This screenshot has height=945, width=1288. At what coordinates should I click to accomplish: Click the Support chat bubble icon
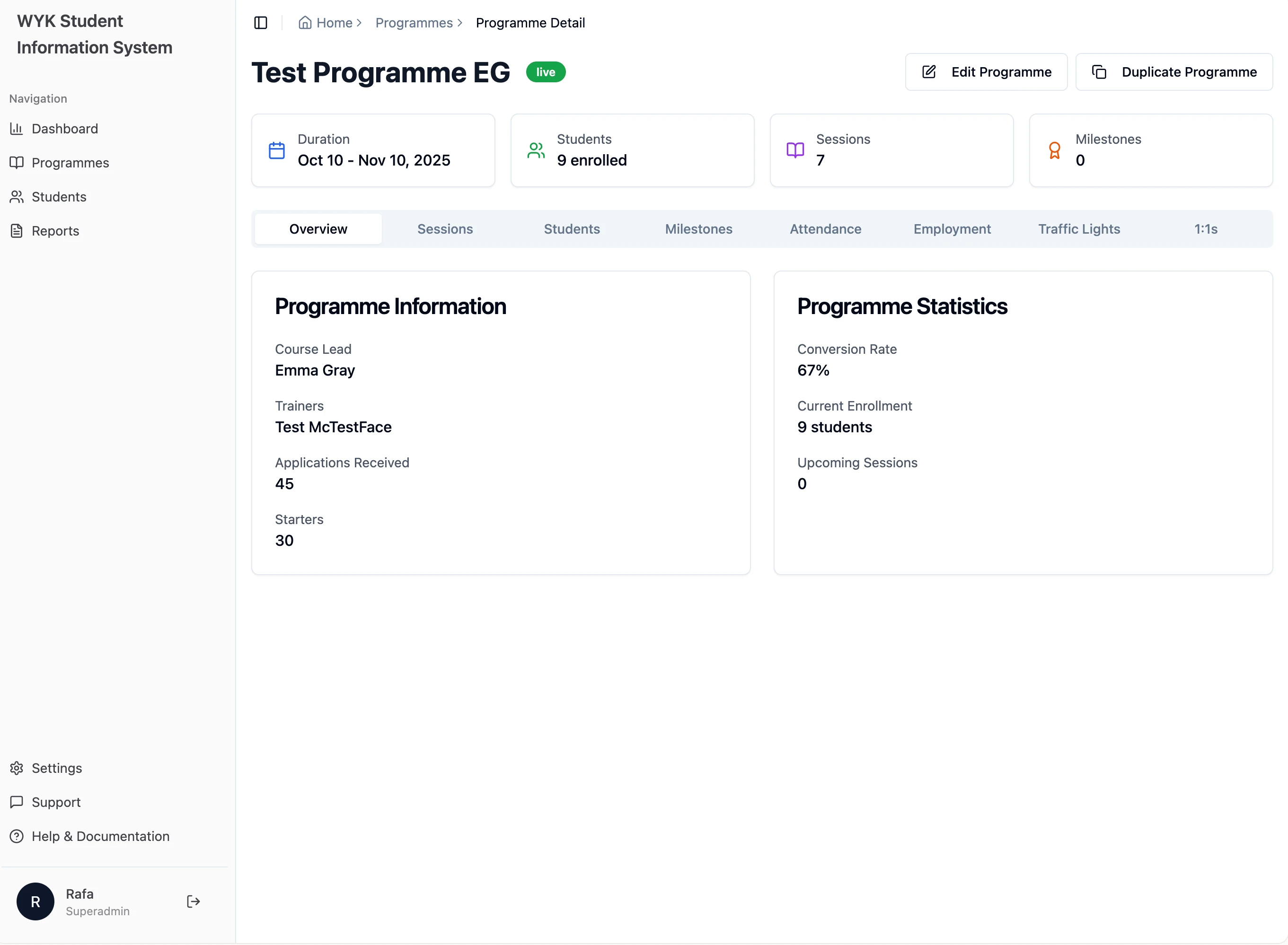tap(17, 802)
